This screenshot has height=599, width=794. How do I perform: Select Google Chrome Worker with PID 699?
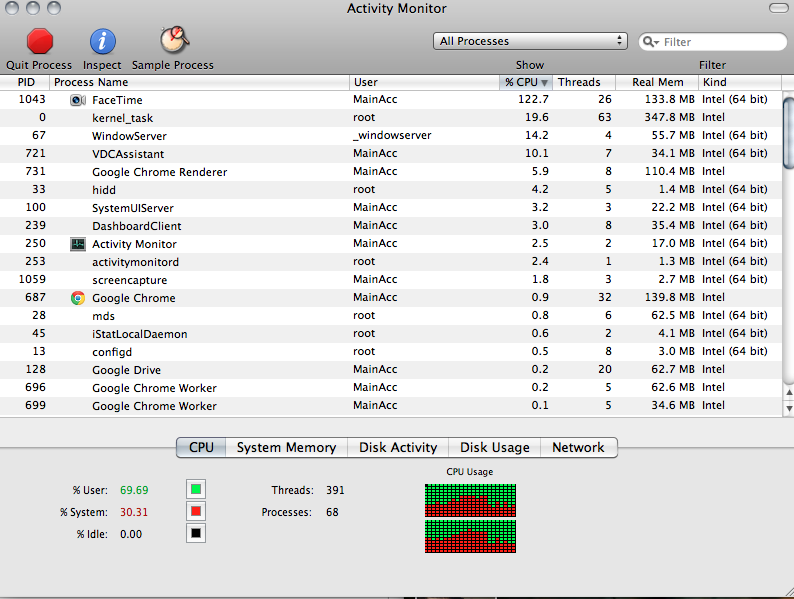[x=391, y=406]
